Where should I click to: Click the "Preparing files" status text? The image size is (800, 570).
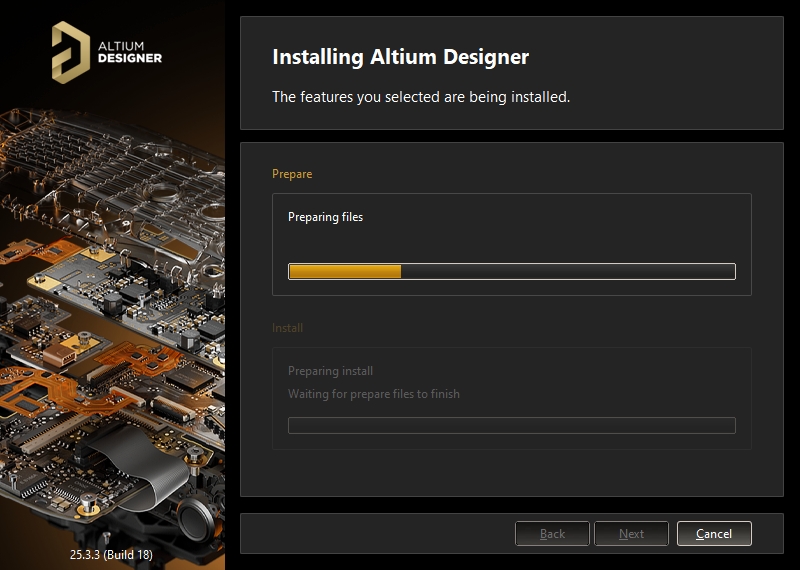click(325, 217)
